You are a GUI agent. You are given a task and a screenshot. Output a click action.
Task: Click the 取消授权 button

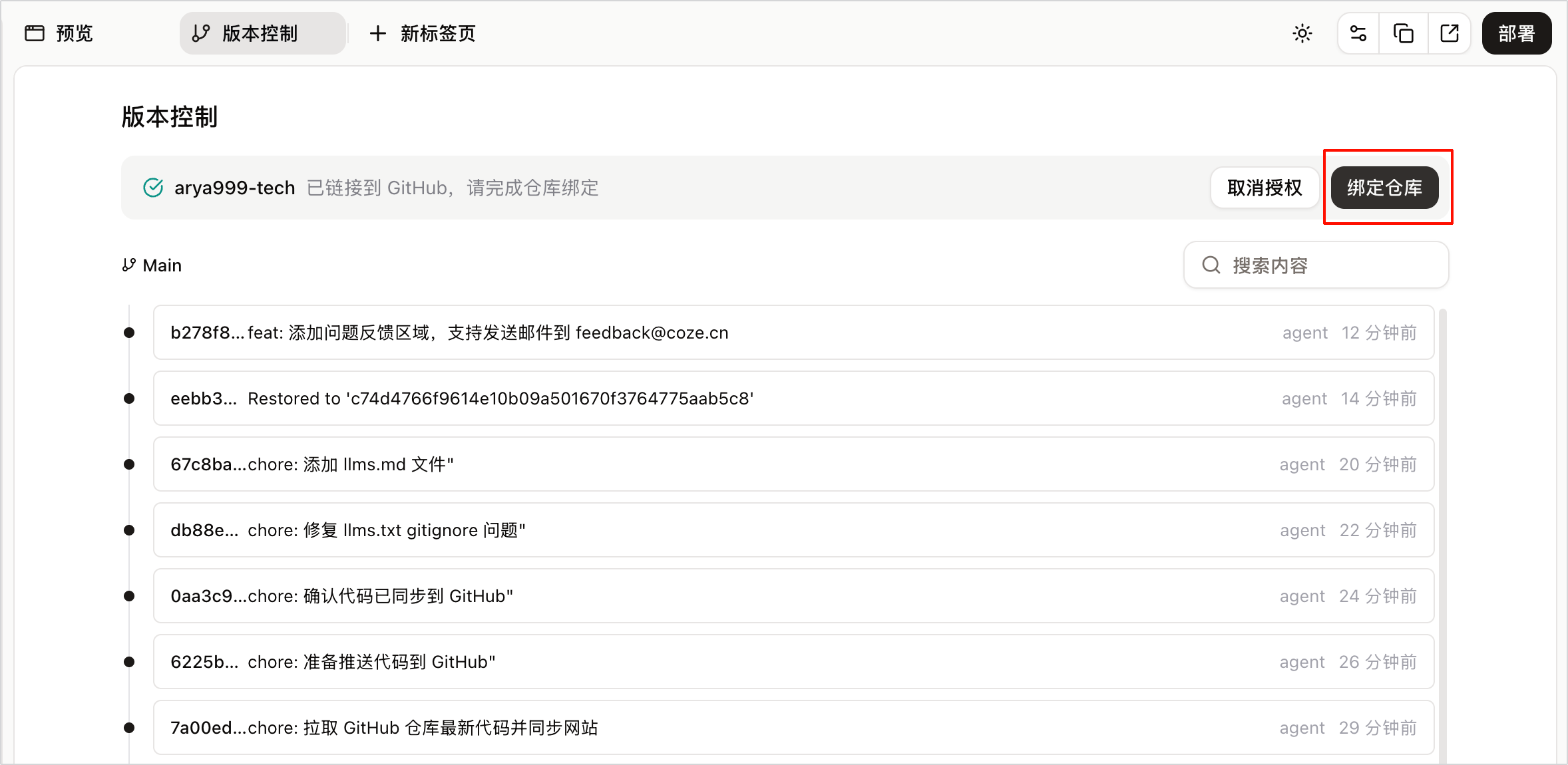tap(1265, 188)
